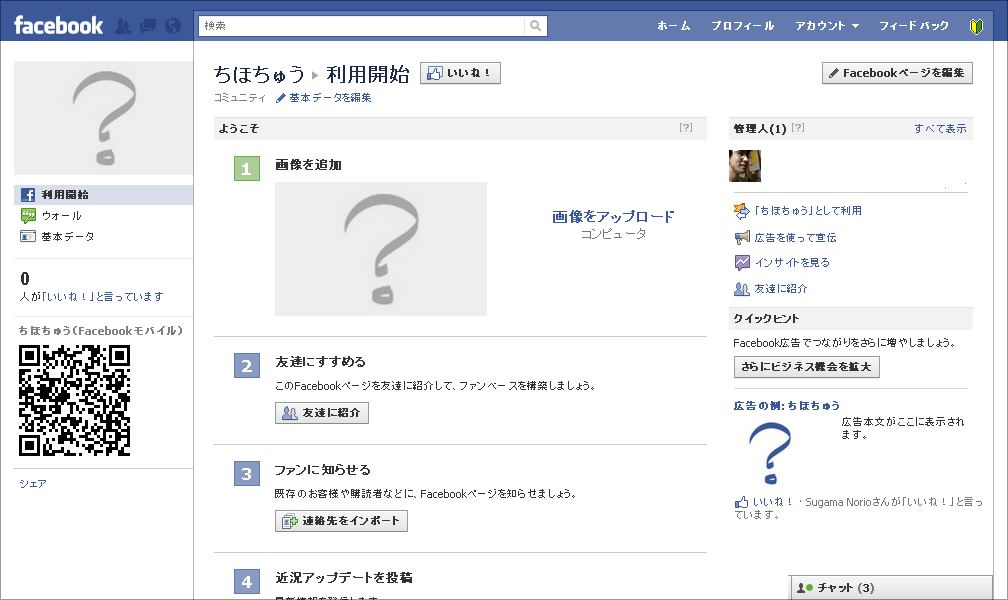Click さらにビジネス機会を拡大 button
The height and width of the screenshot is (600, 1008).
tap(807, 367)
